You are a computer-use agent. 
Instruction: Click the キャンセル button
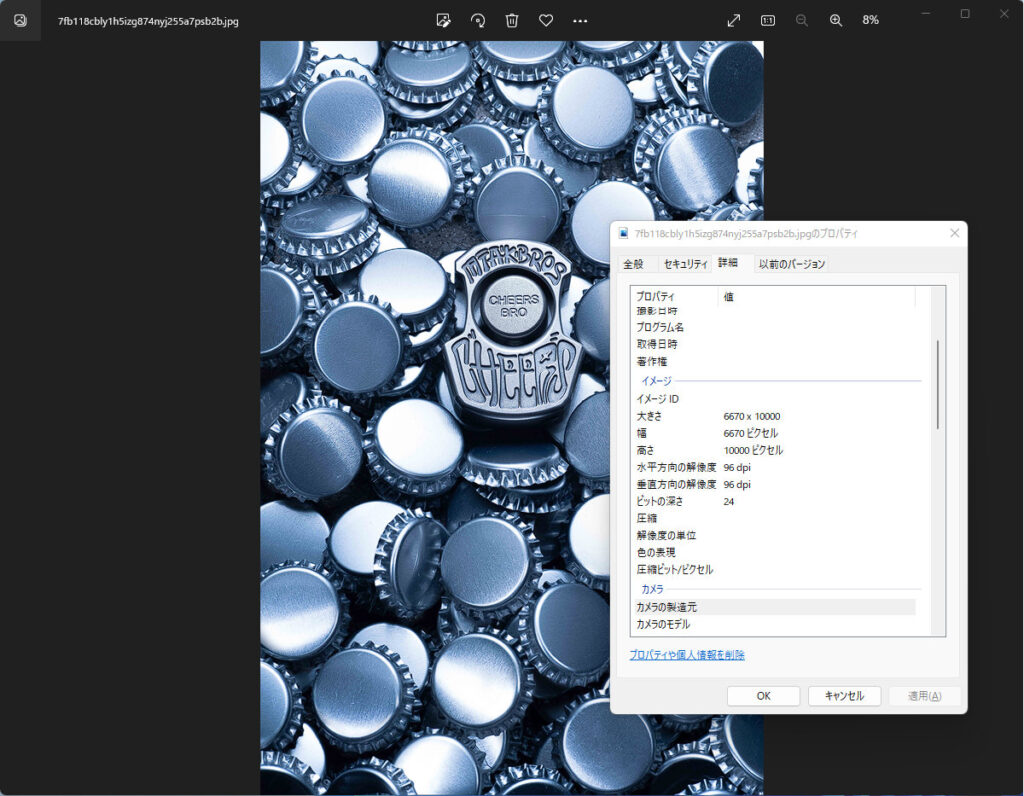(x=844, y=696)
